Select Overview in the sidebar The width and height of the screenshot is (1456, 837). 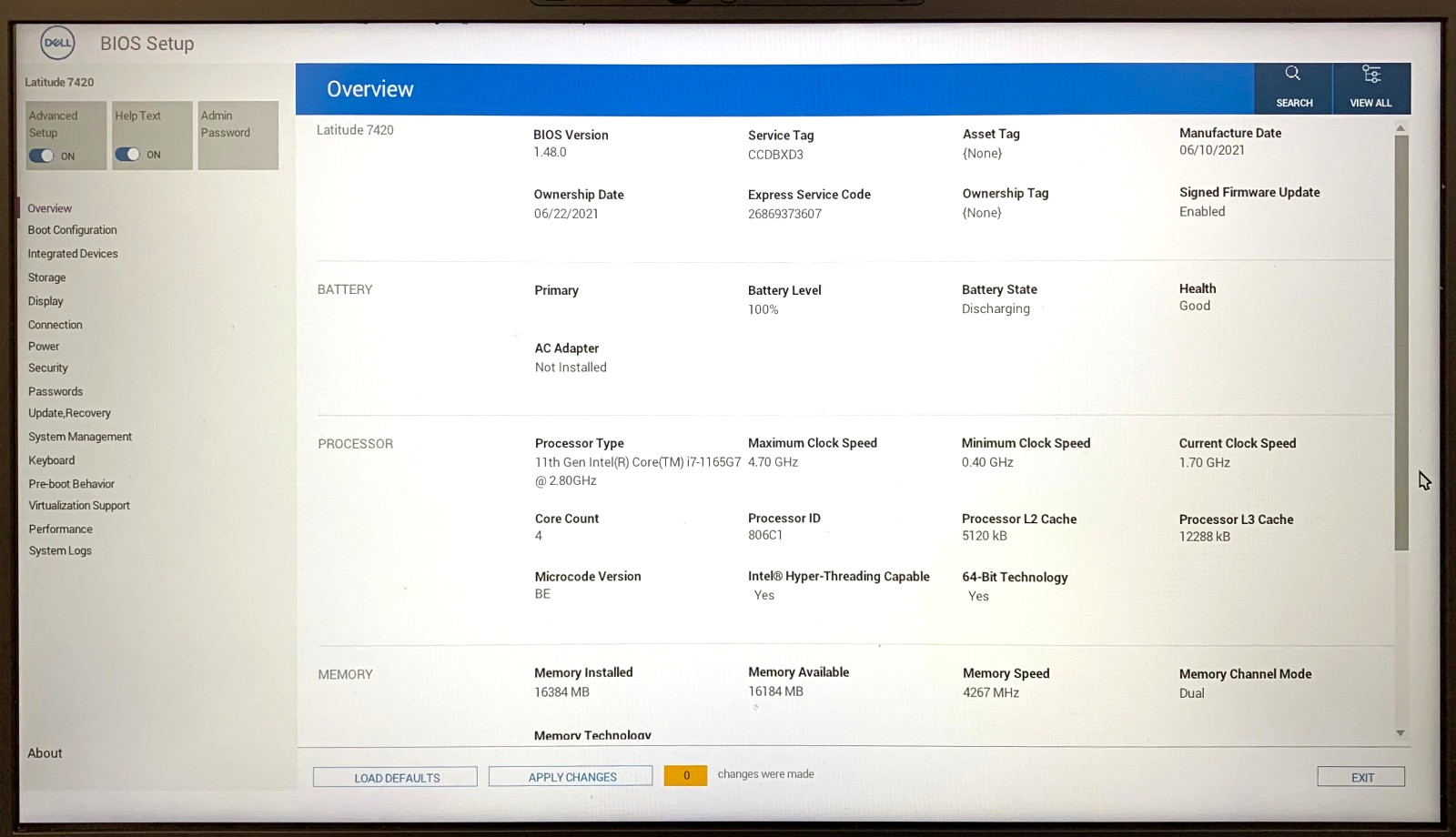(50, 208)
